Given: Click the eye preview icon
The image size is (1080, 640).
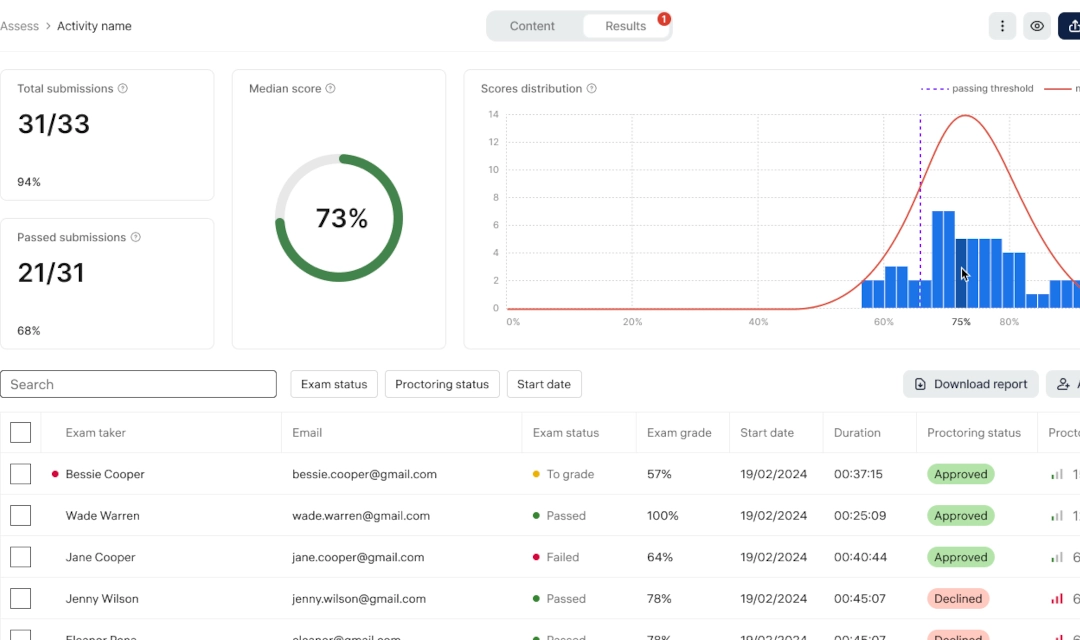Looking at the screenshot, I should [1037, 26].
